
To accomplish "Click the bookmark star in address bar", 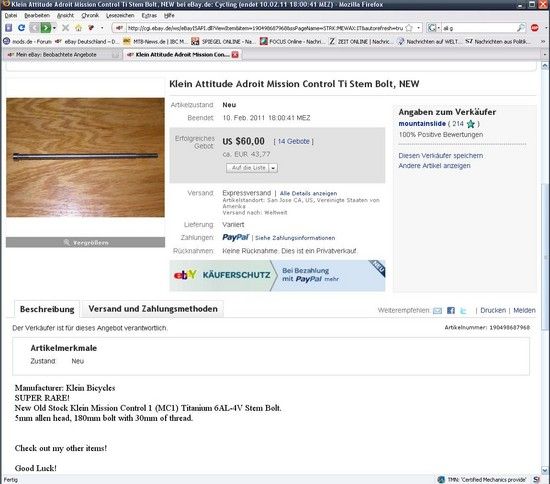I will click(409, 28).
